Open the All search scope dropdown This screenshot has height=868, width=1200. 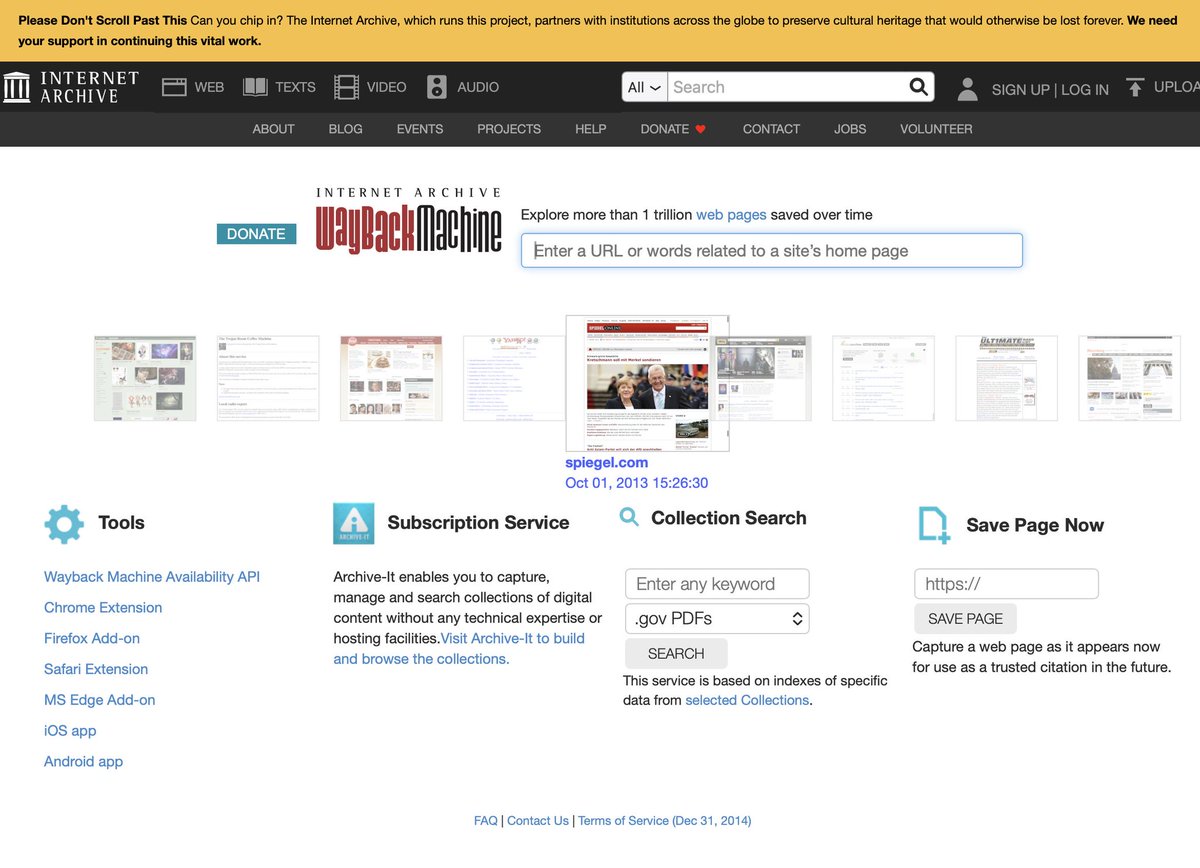click(x=645, y=87)
